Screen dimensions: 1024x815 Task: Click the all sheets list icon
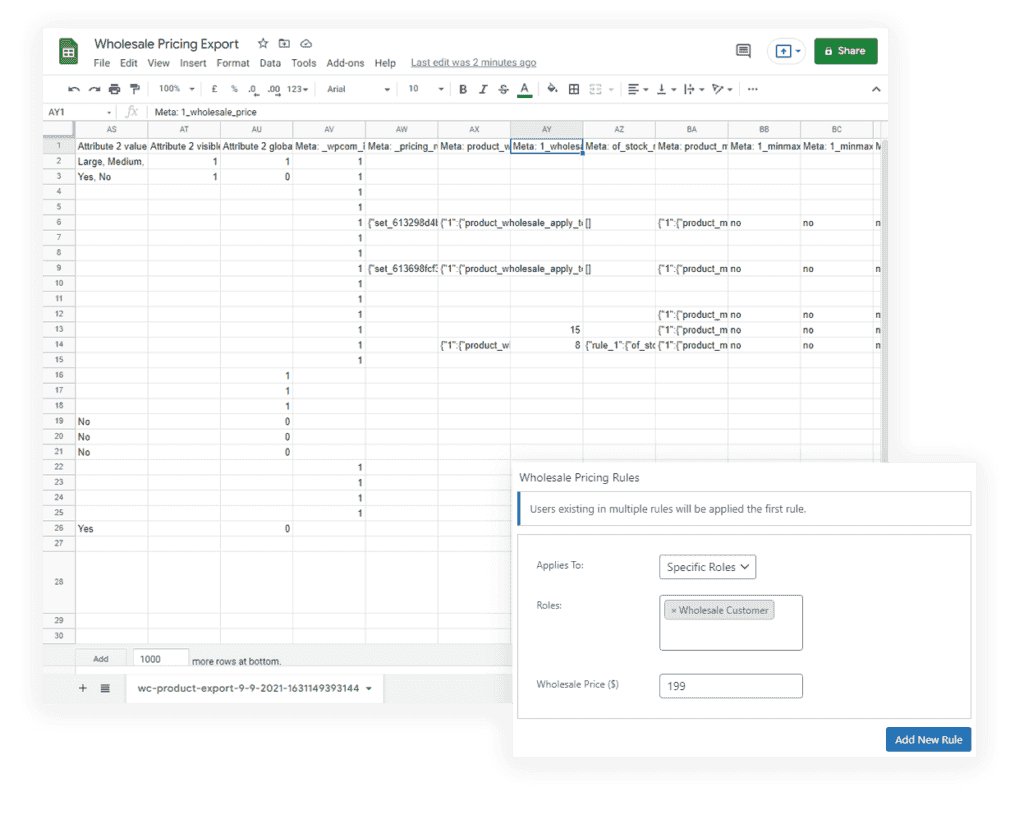pyautogui.click(x=105, y=688)
